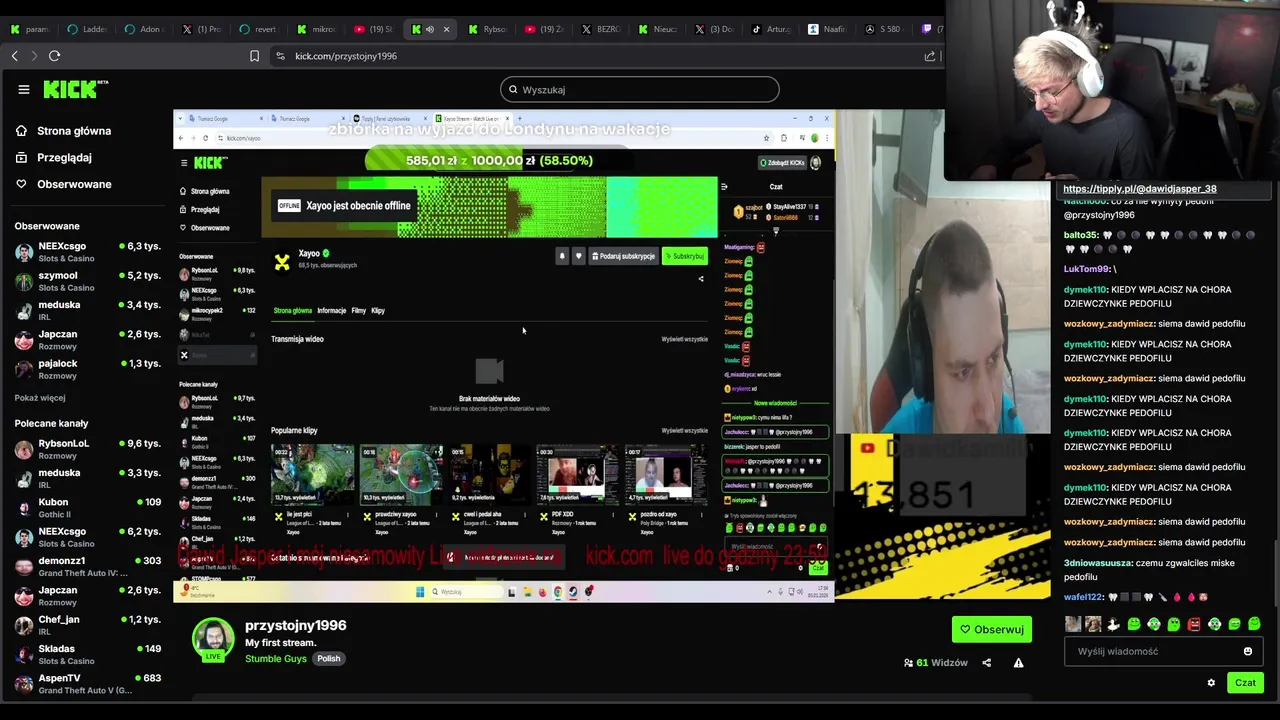Pick the first photo emote in the row
Screen dimensions: 1280x720
coord(1073,624)
